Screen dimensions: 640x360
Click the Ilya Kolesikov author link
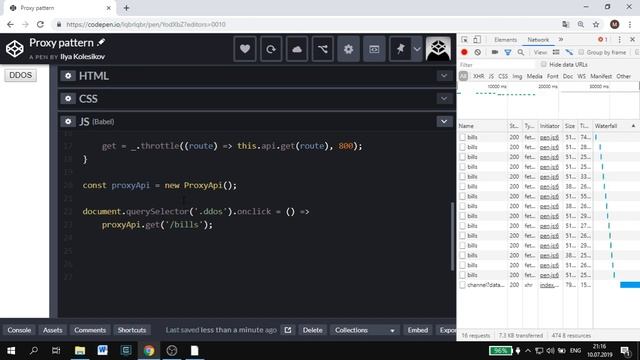(x=82, y=57)
